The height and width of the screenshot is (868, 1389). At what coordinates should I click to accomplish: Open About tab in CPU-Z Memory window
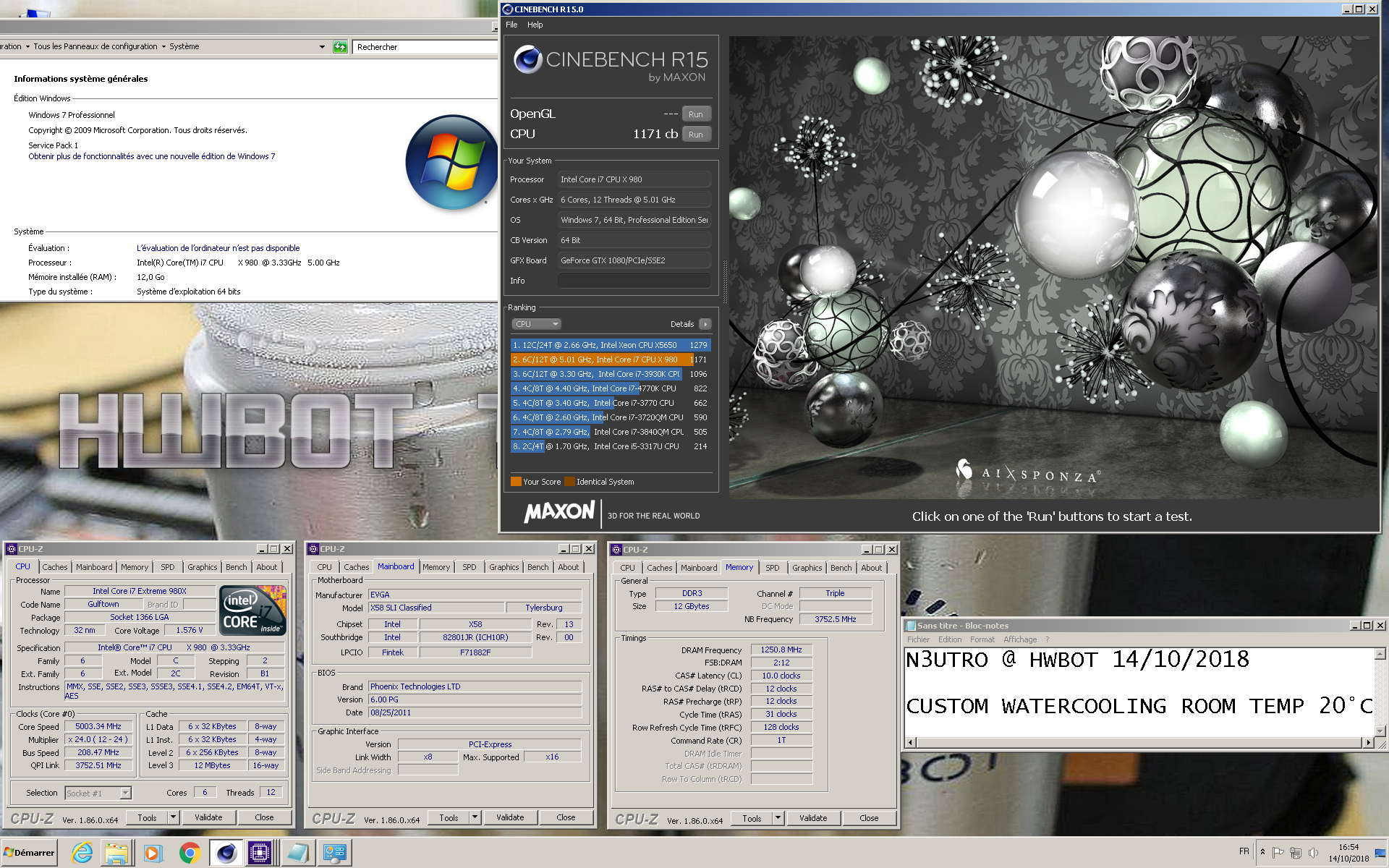pos(871,568)
